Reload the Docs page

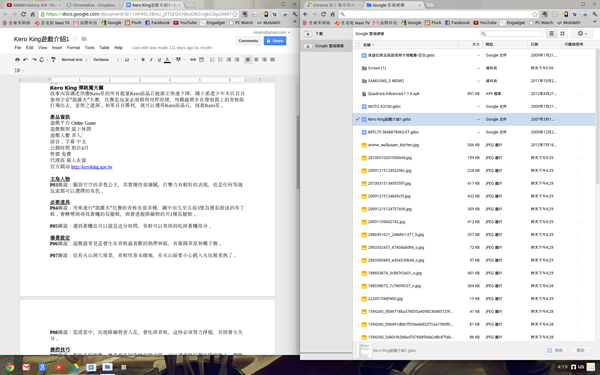pyautogui.click(x=23, y=14)
